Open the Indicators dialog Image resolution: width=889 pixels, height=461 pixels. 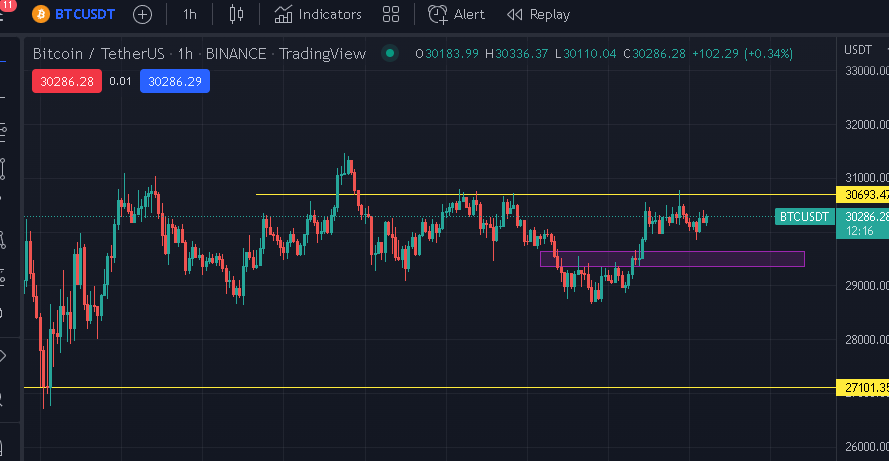(318, 14)
